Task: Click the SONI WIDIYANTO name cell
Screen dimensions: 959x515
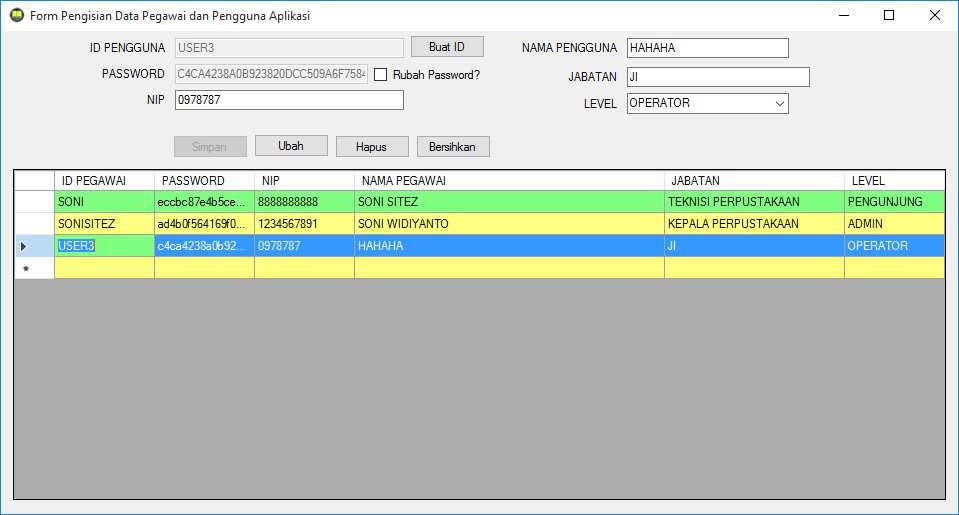Action: 508,224
